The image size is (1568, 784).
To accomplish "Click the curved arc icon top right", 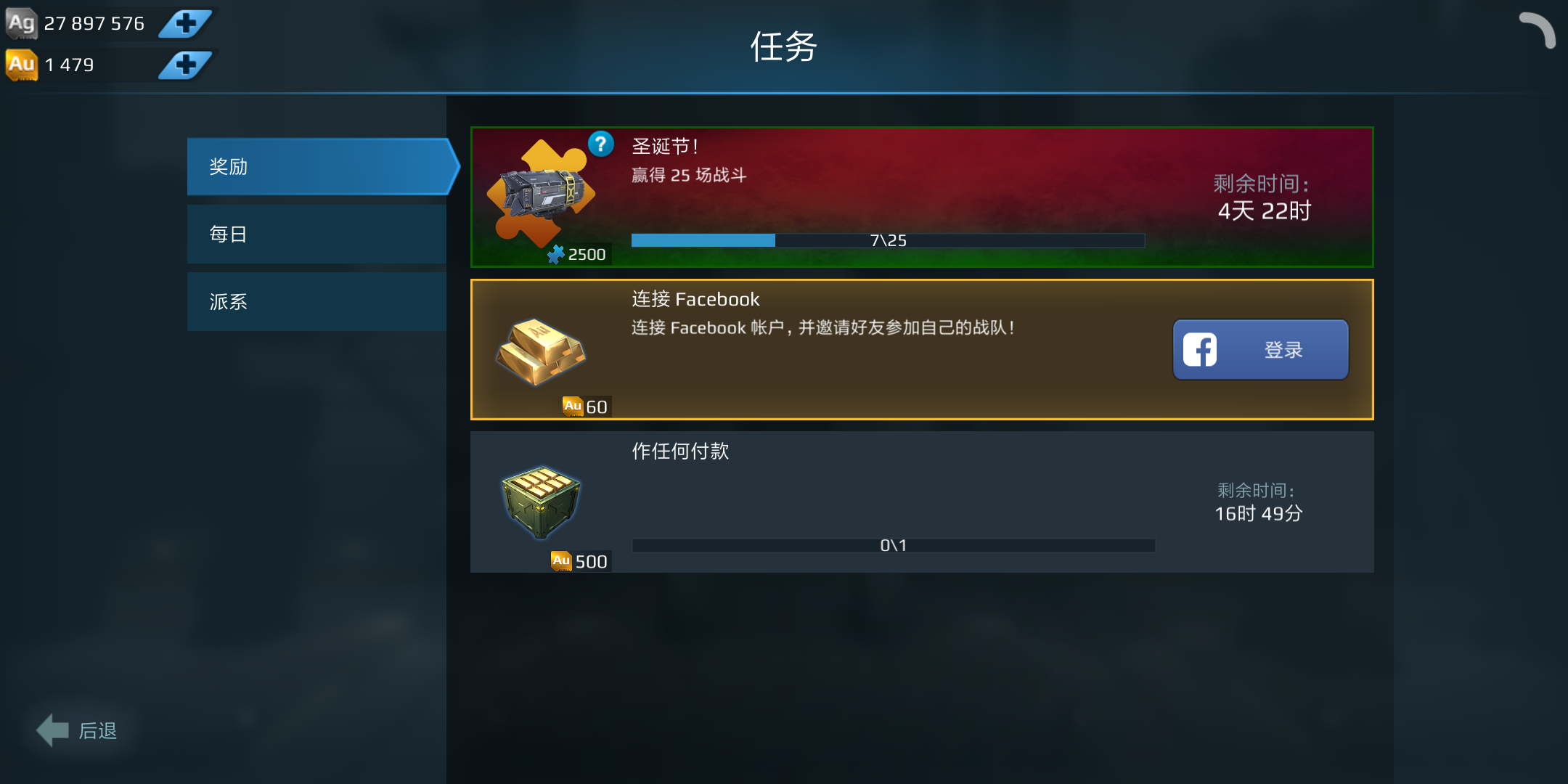I will [1538, 30].
